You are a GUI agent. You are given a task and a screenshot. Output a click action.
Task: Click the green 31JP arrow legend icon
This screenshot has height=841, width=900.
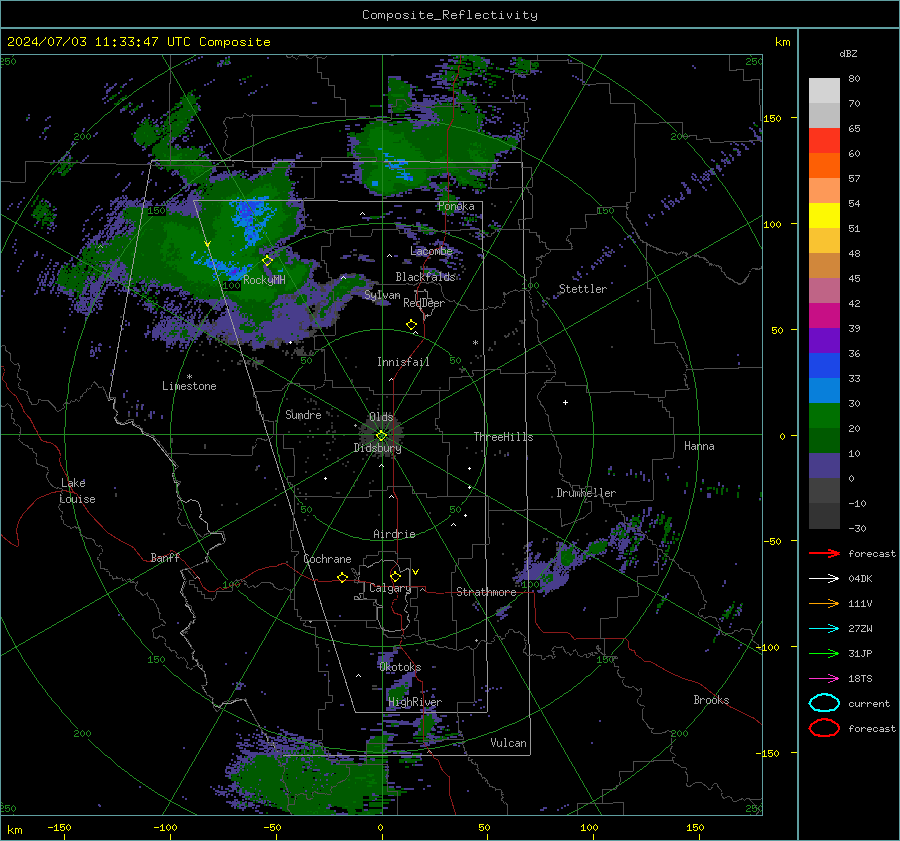824,653
